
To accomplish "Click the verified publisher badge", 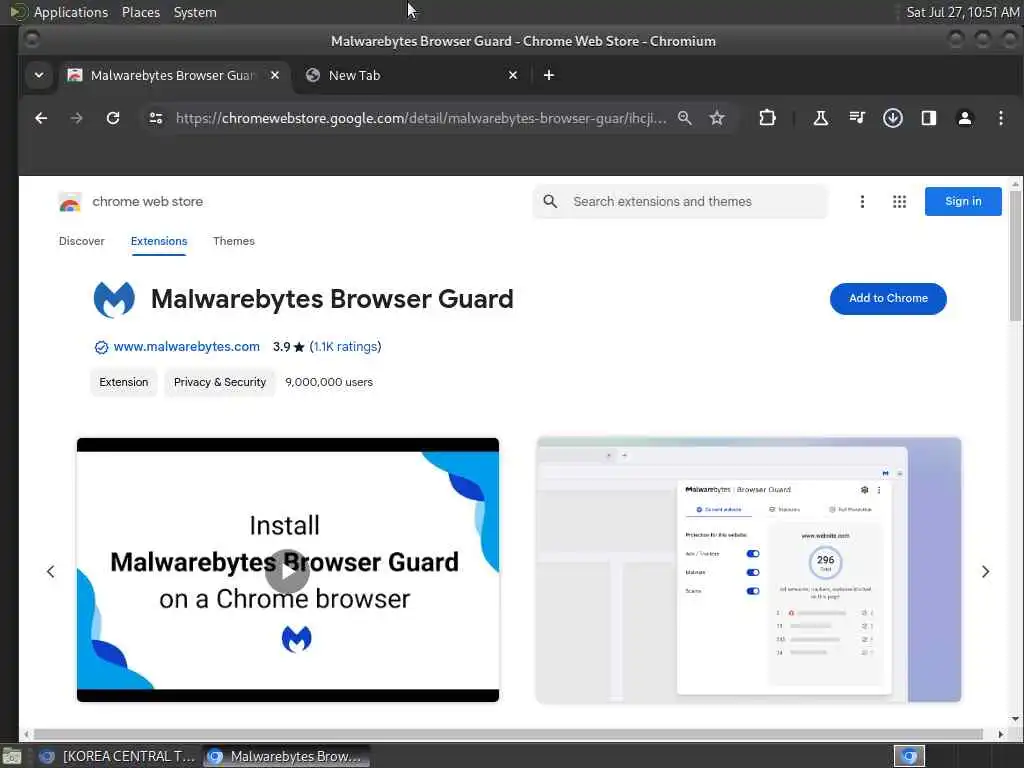I will pos(101,347).
